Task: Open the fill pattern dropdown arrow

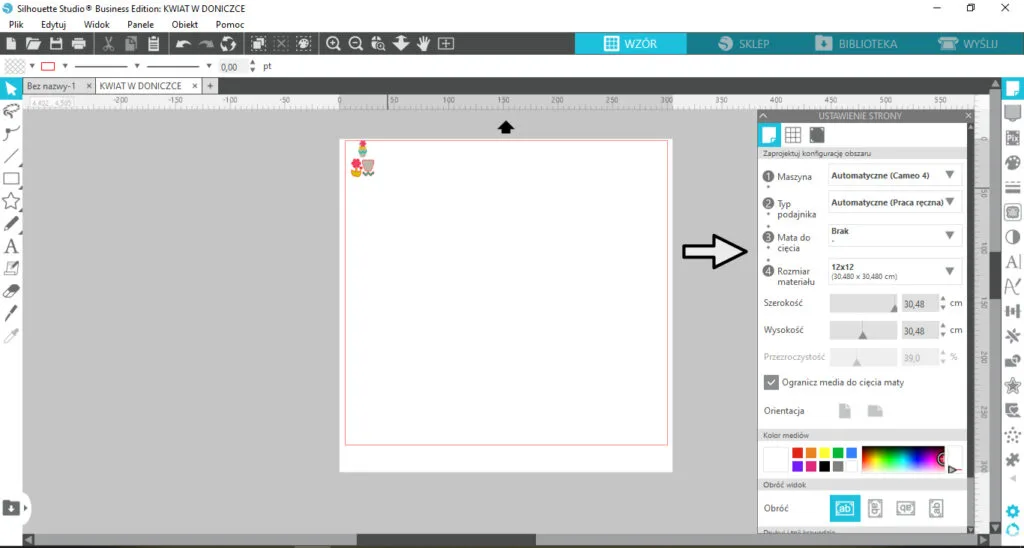Action: 31,66
